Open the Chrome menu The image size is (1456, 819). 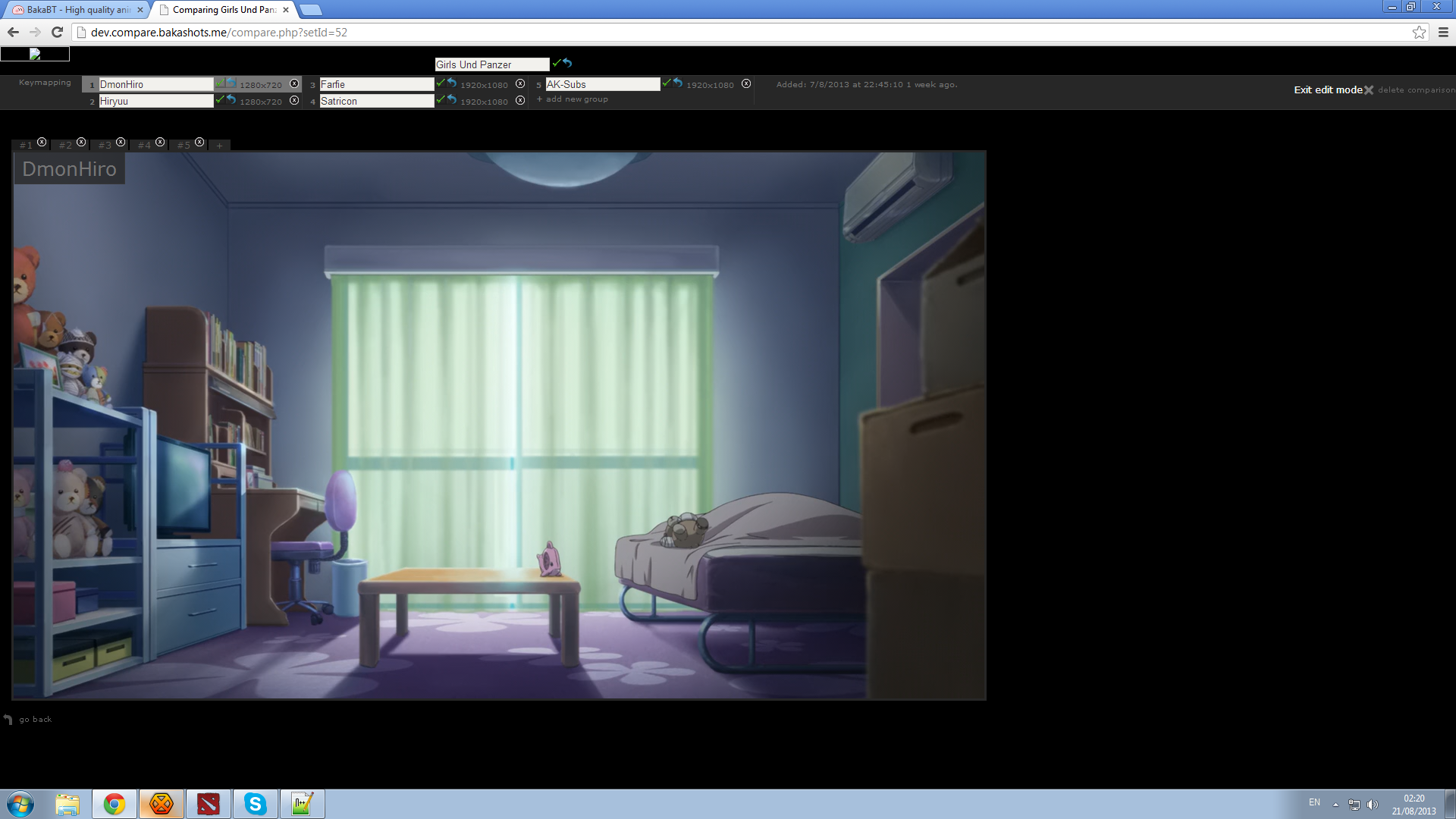click(x=1443, y=32)
